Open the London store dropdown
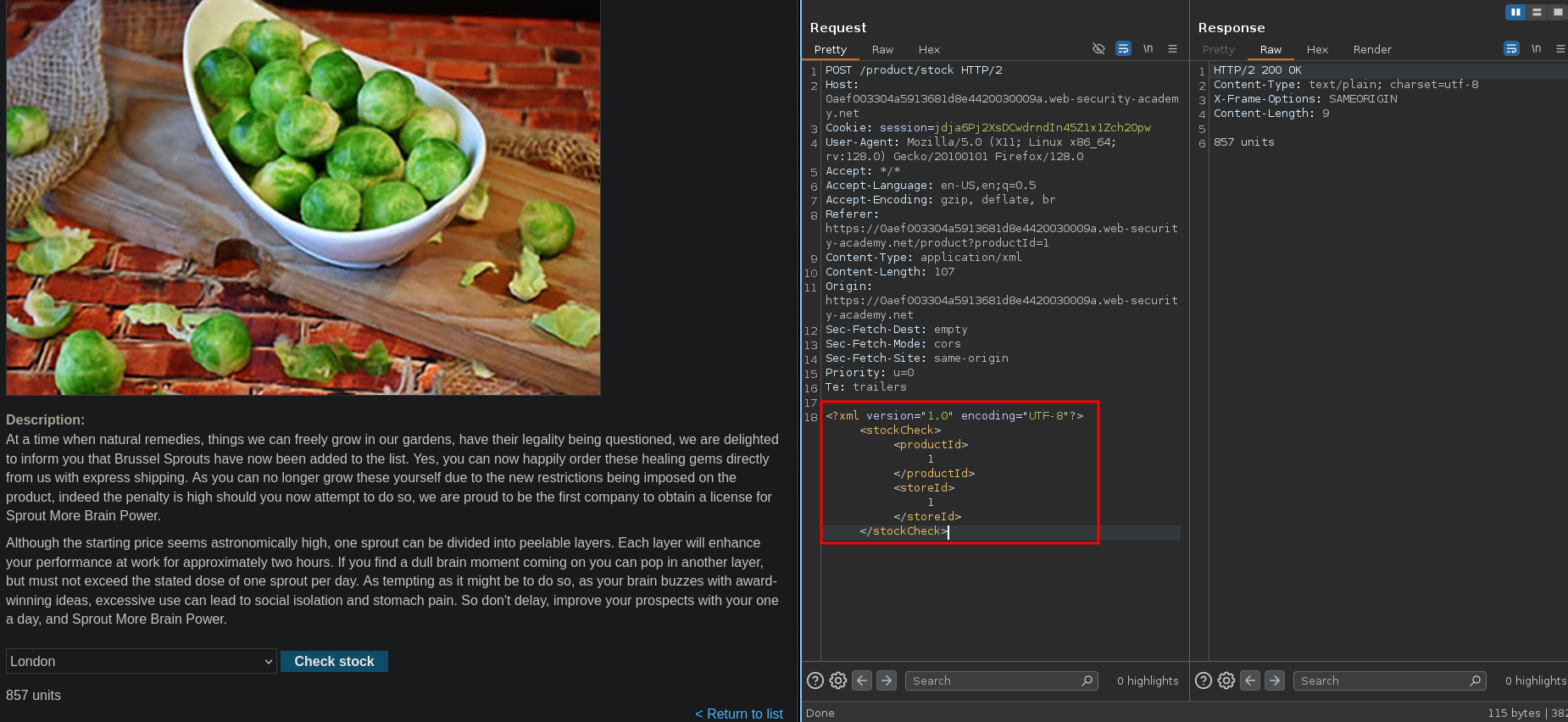Screen dimensions: 1568x722 [142, 661]
